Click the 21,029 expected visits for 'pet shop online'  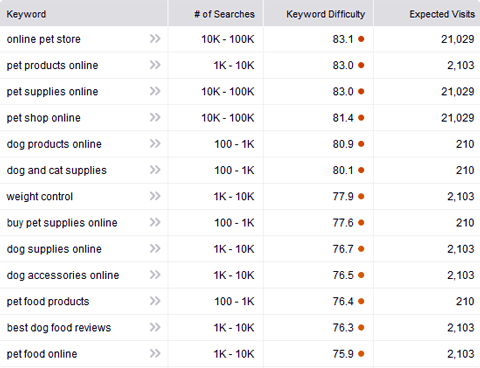(x=458, y=118)
